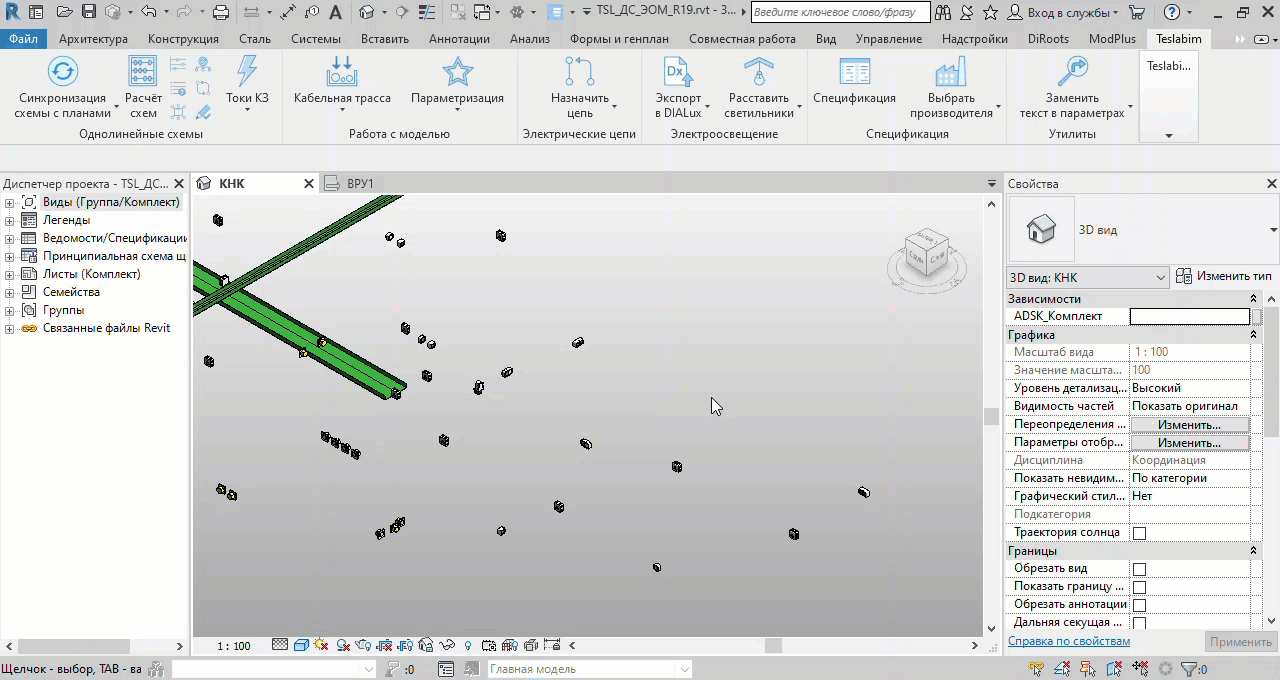Click the filter funnel icon in status bar

click(1188, 669)
